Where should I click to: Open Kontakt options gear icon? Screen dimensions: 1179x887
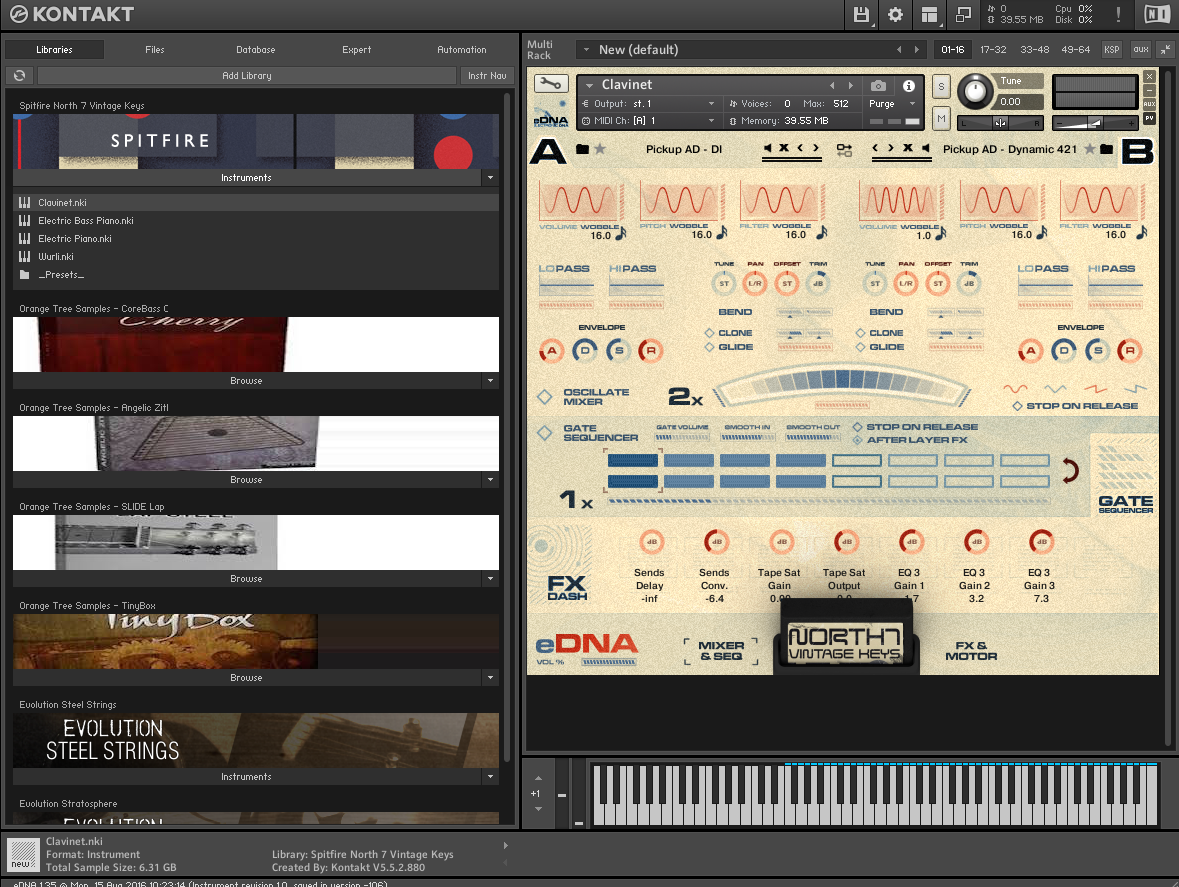[x=895, y=14]
